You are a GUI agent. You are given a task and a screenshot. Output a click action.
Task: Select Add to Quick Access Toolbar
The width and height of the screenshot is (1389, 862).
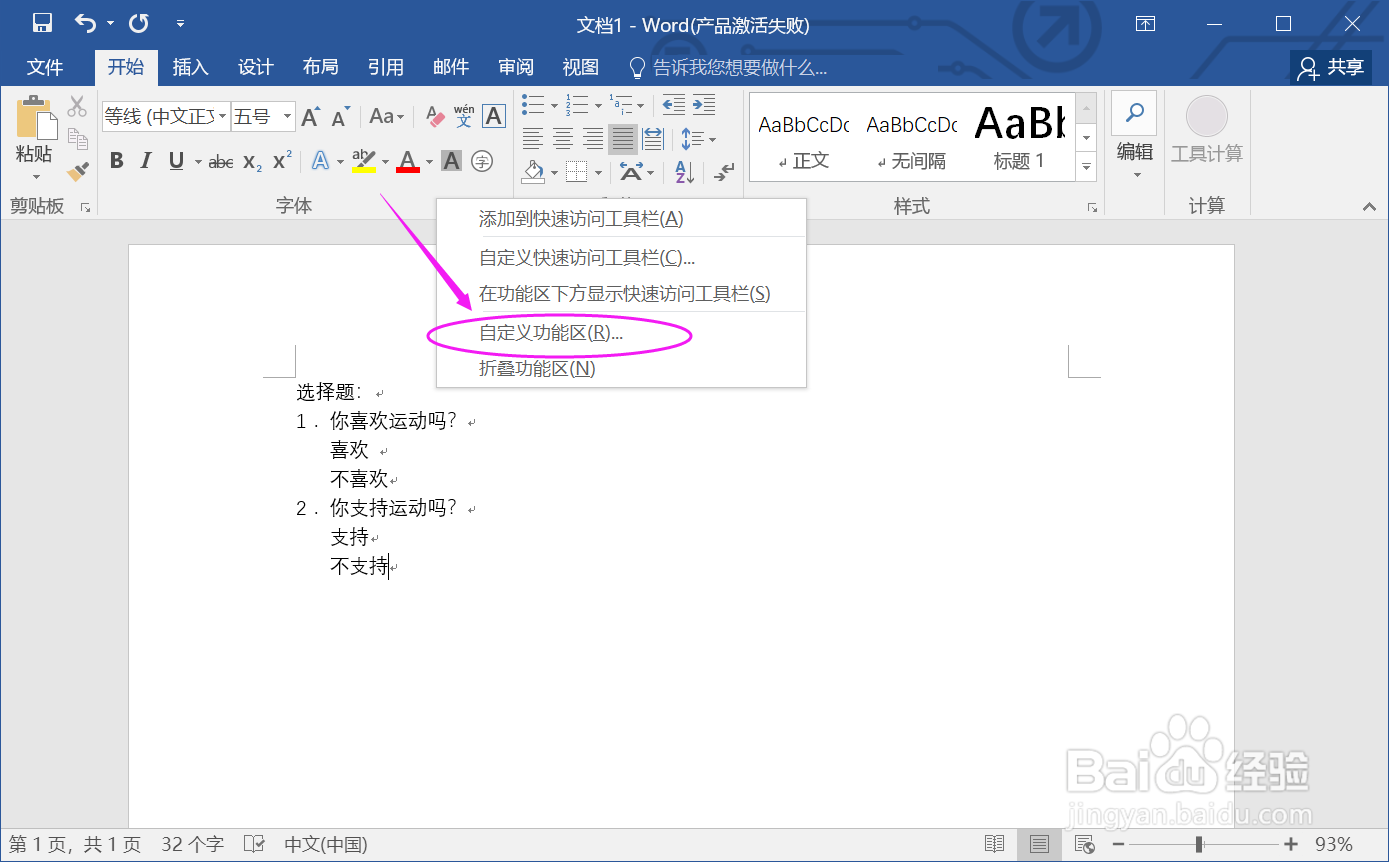[622, 219]
